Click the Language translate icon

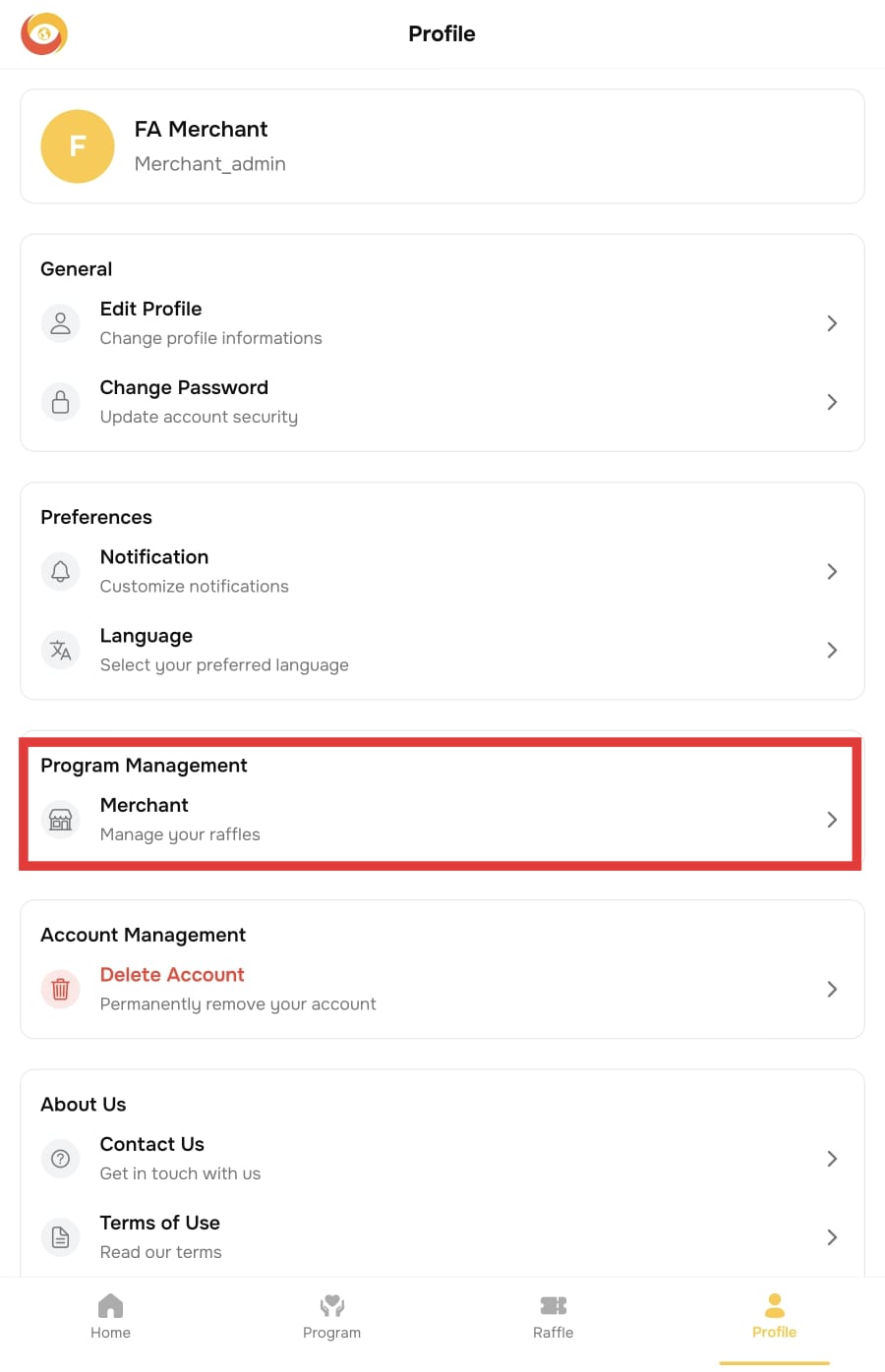click(x=60, y=650)
